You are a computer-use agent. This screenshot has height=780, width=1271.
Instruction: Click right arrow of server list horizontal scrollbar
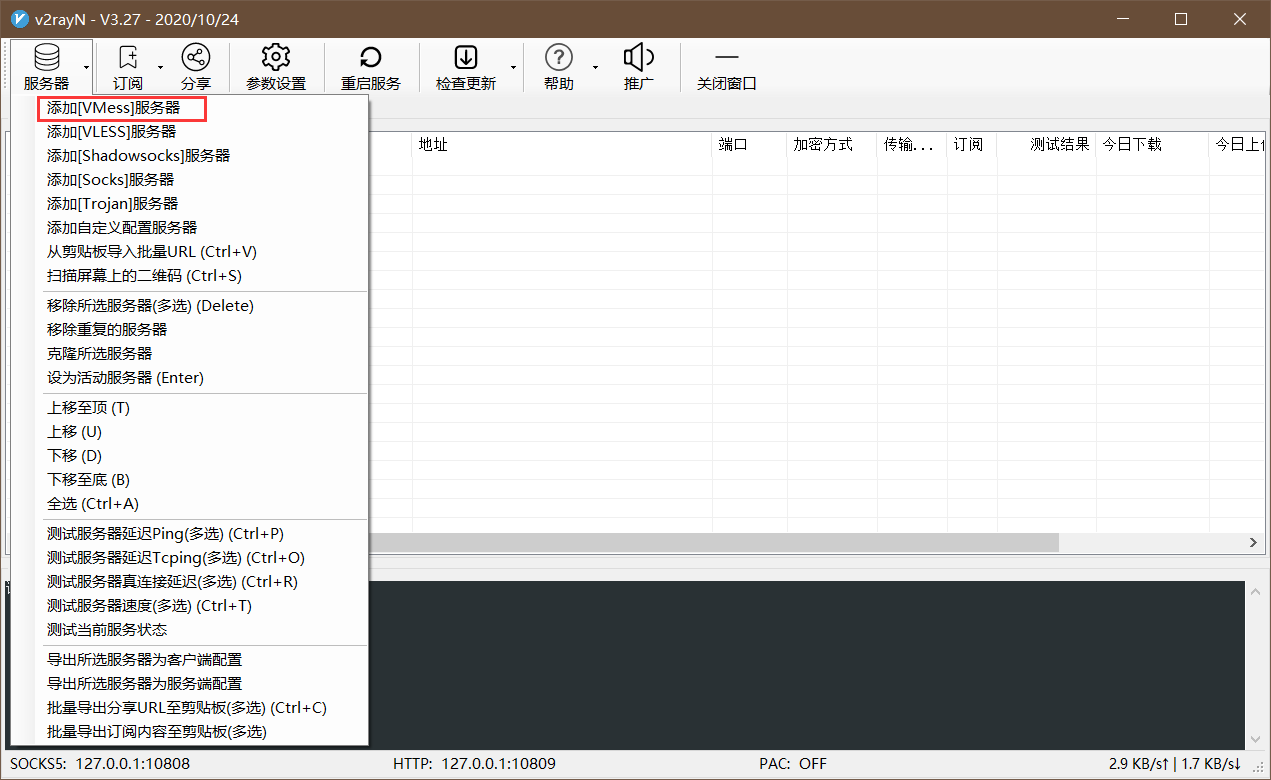[1253, 542]
